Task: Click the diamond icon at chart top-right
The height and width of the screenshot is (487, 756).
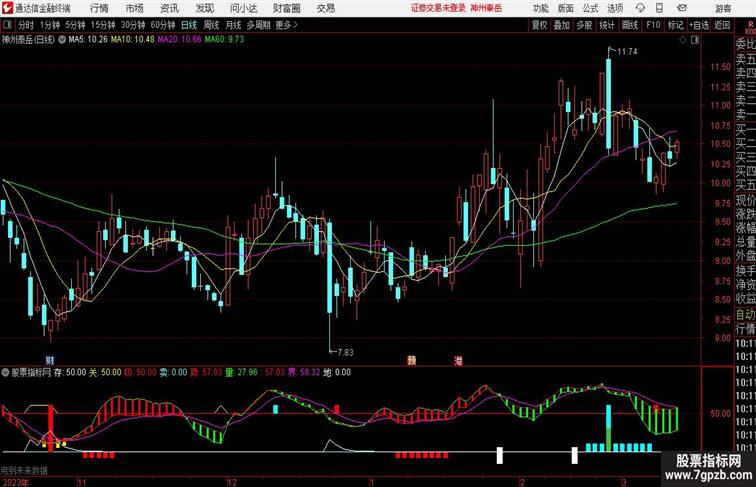Action: click(683, 40)
